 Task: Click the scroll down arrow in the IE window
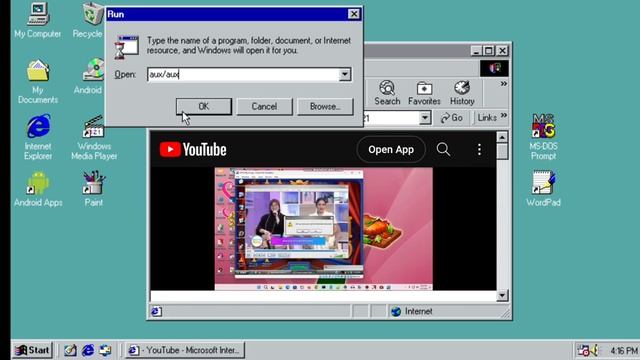(502, 295)
